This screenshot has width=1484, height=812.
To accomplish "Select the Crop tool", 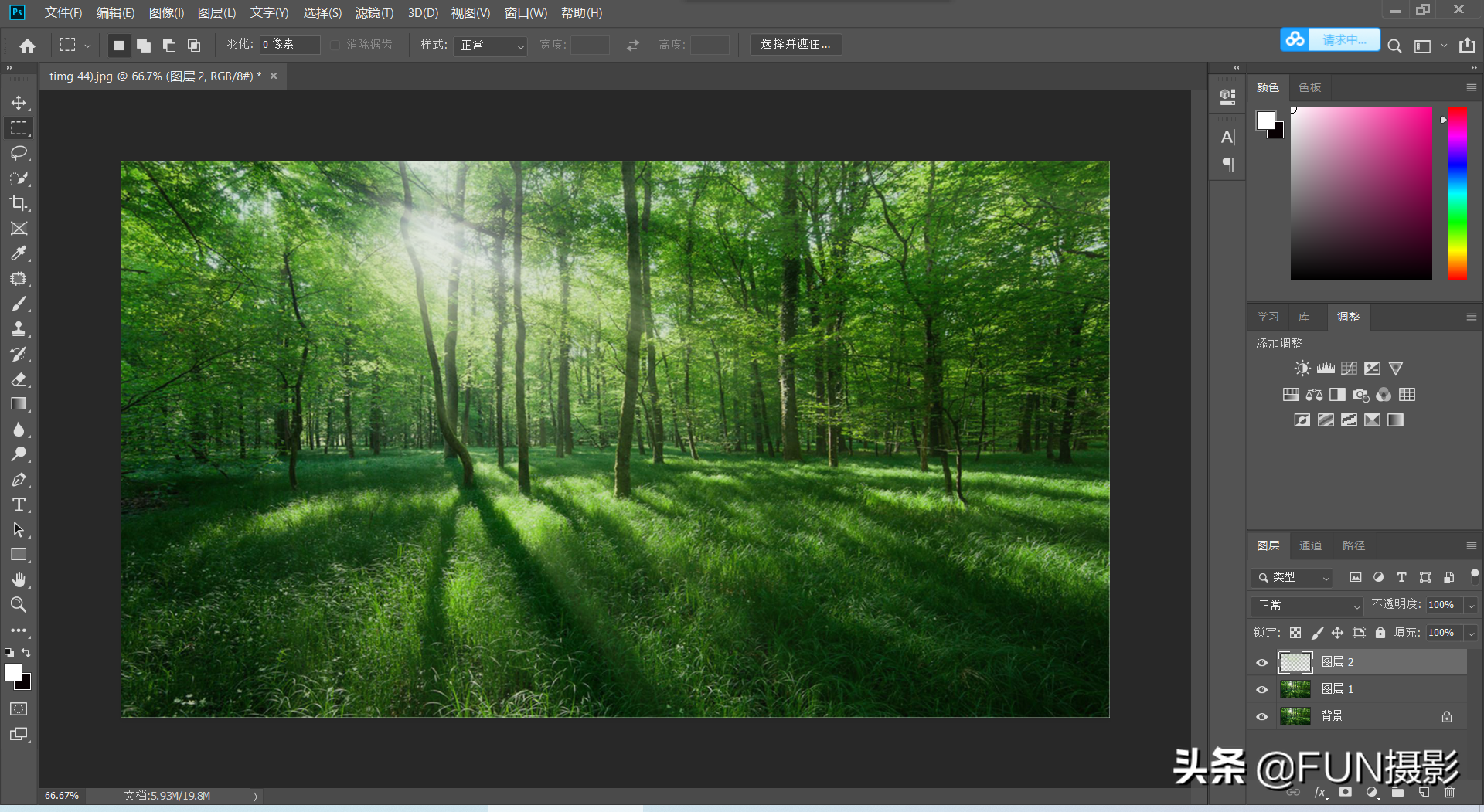I will pyautogui.click(x=19, y=203).
